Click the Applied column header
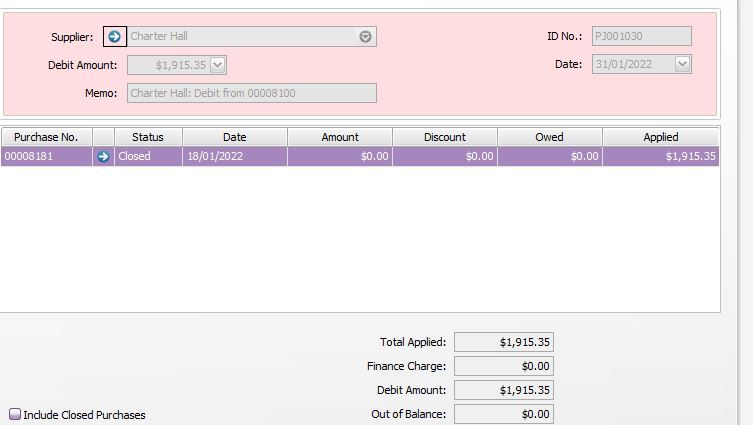753x425 pixels. (x=660, y=137)
